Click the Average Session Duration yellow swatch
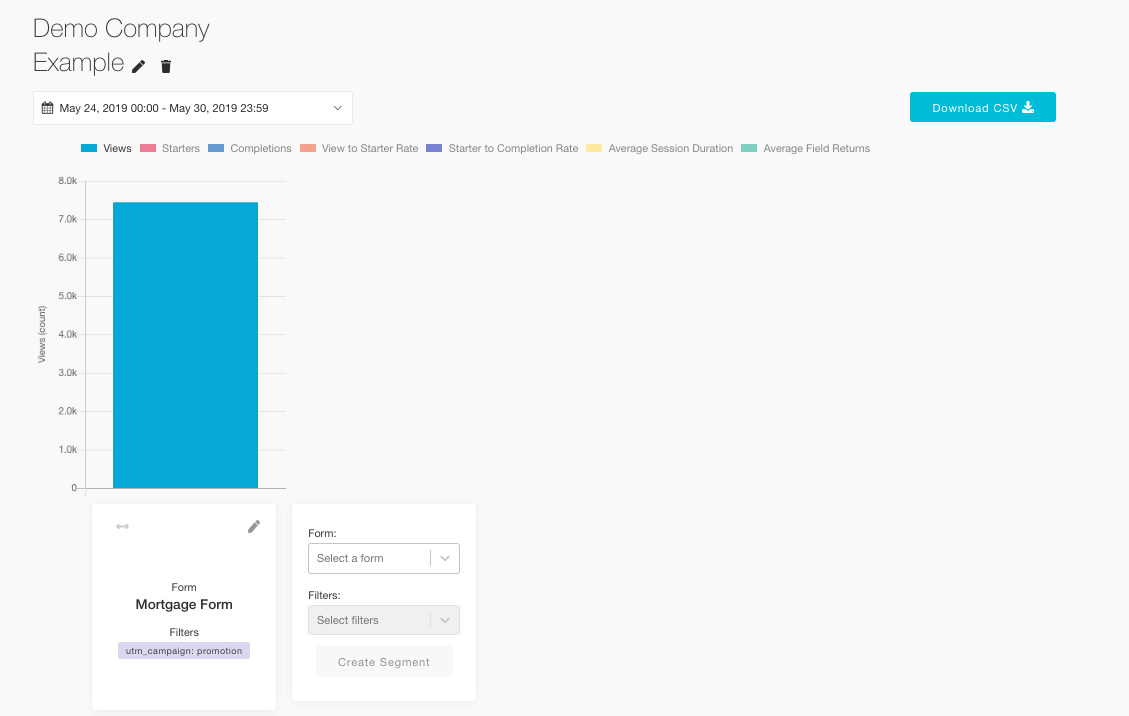The image size is (1129, 716). coord(594,148)
